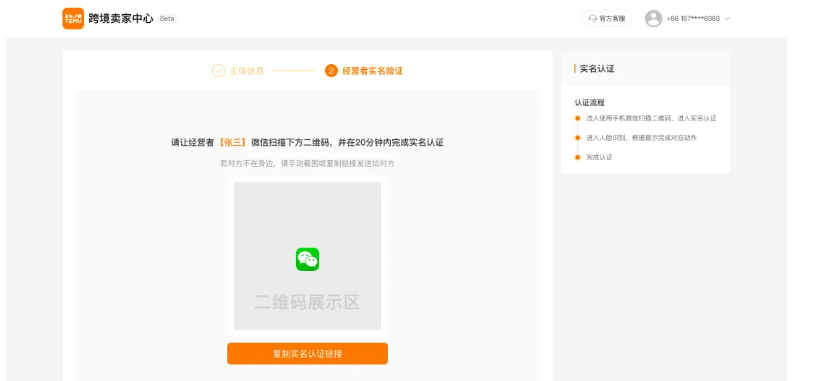
Task: Click the Beta badge
Action: pyautogui.click(x=167, y=19)
